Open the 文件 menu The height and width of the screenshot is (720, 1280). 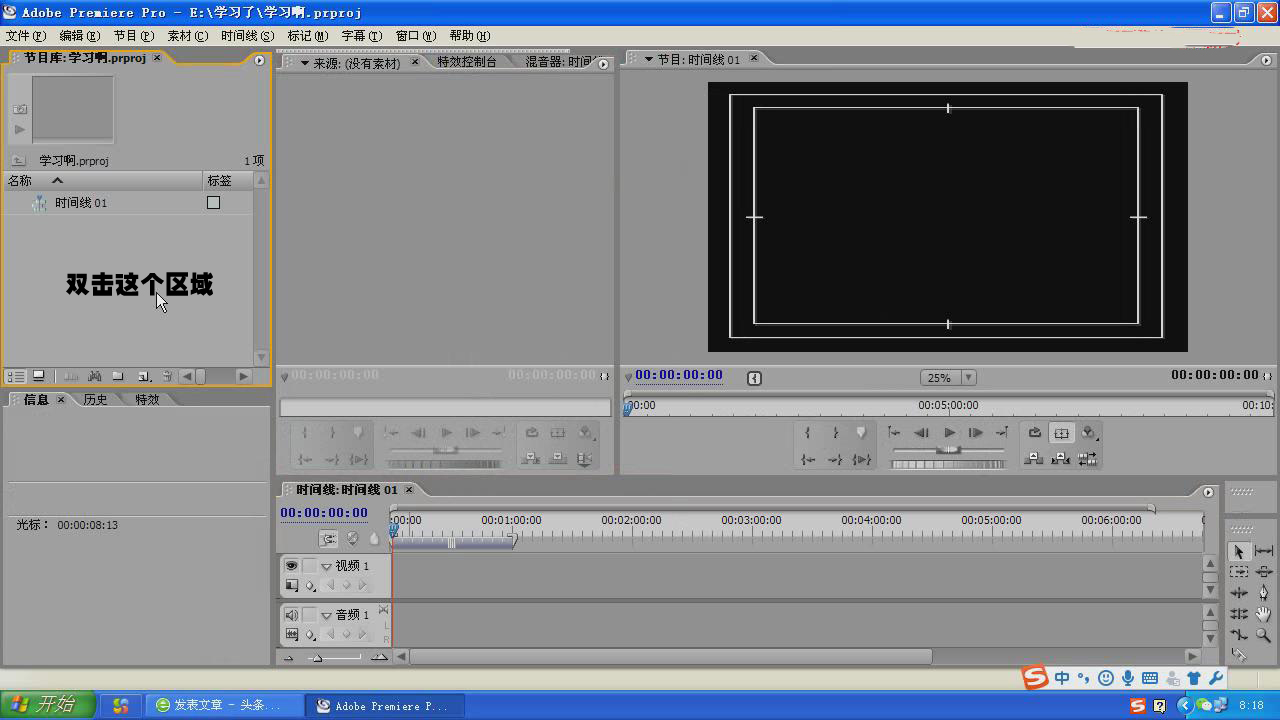tap(25, 35)
